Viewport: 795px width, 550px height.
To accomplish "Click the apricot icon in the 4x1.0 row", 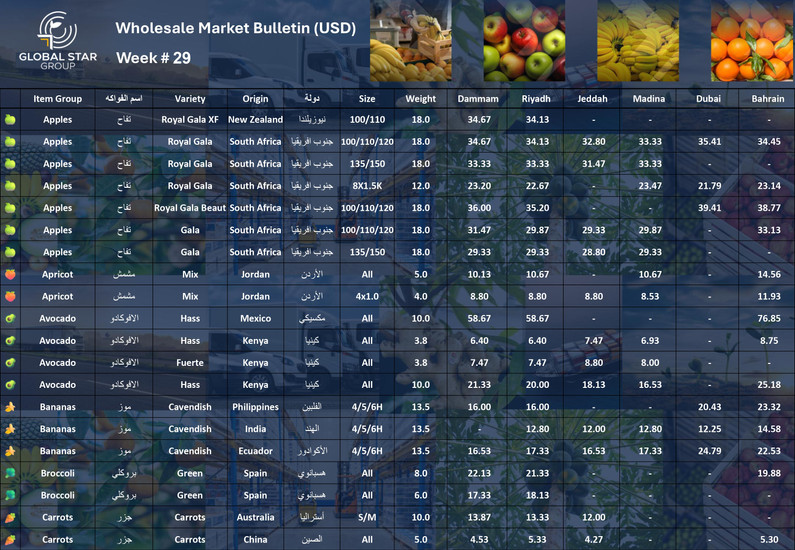I will (x=10, y=297).
